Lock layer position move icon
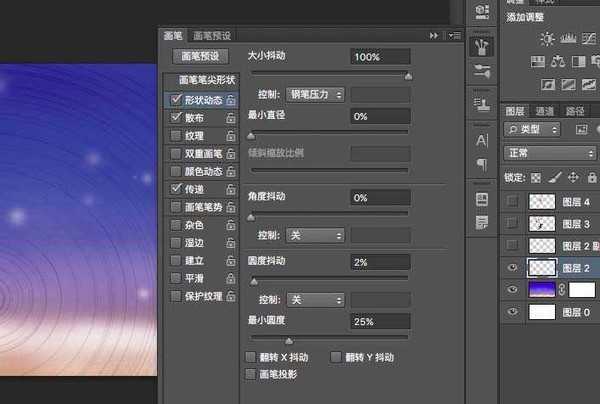 click(573, 178)
